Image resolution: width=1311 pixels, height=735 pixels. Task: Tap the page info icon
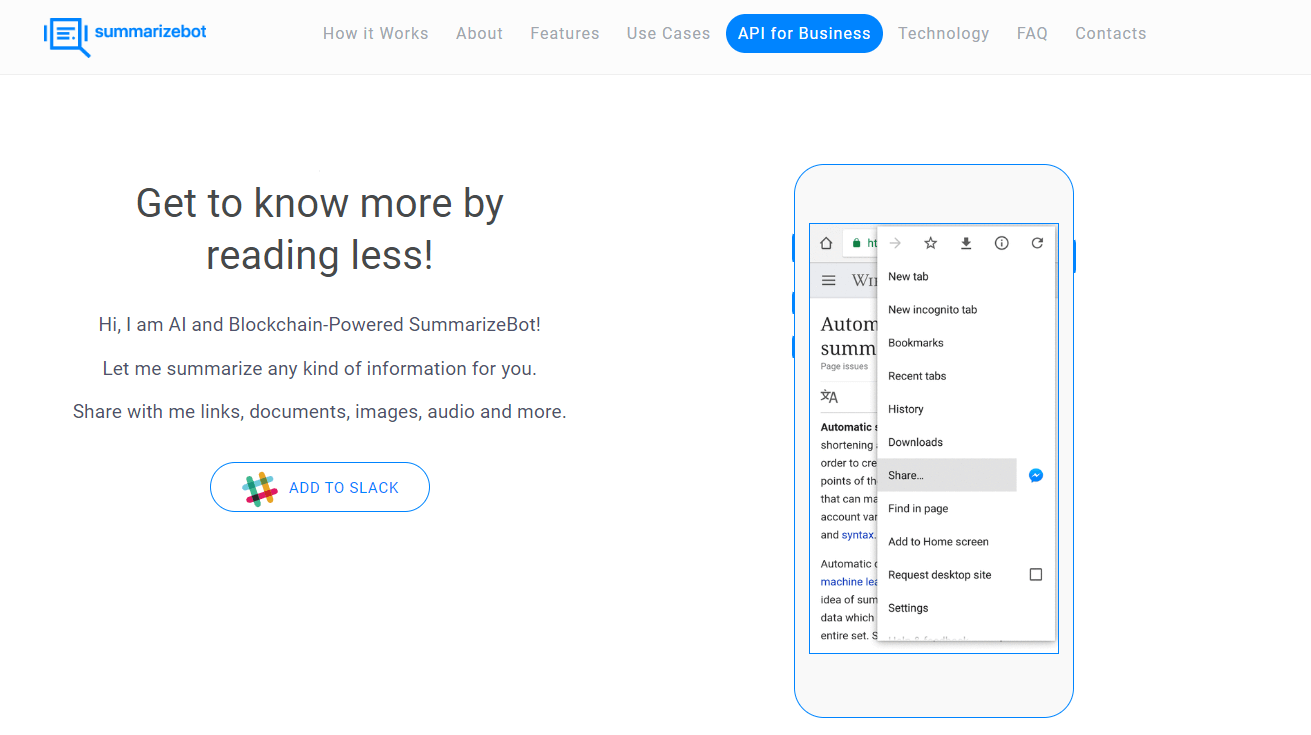pyautogui.click(x=1001, y=243)
